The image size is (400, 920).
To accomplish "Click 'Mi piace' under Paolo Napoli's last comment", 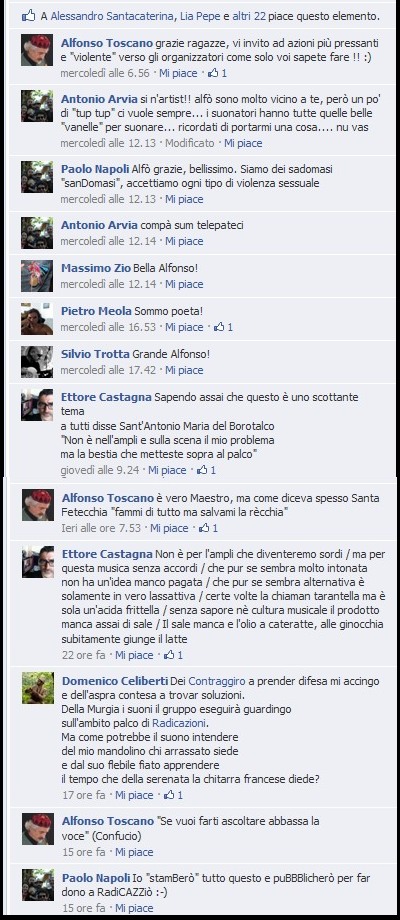I will [134, 908].
